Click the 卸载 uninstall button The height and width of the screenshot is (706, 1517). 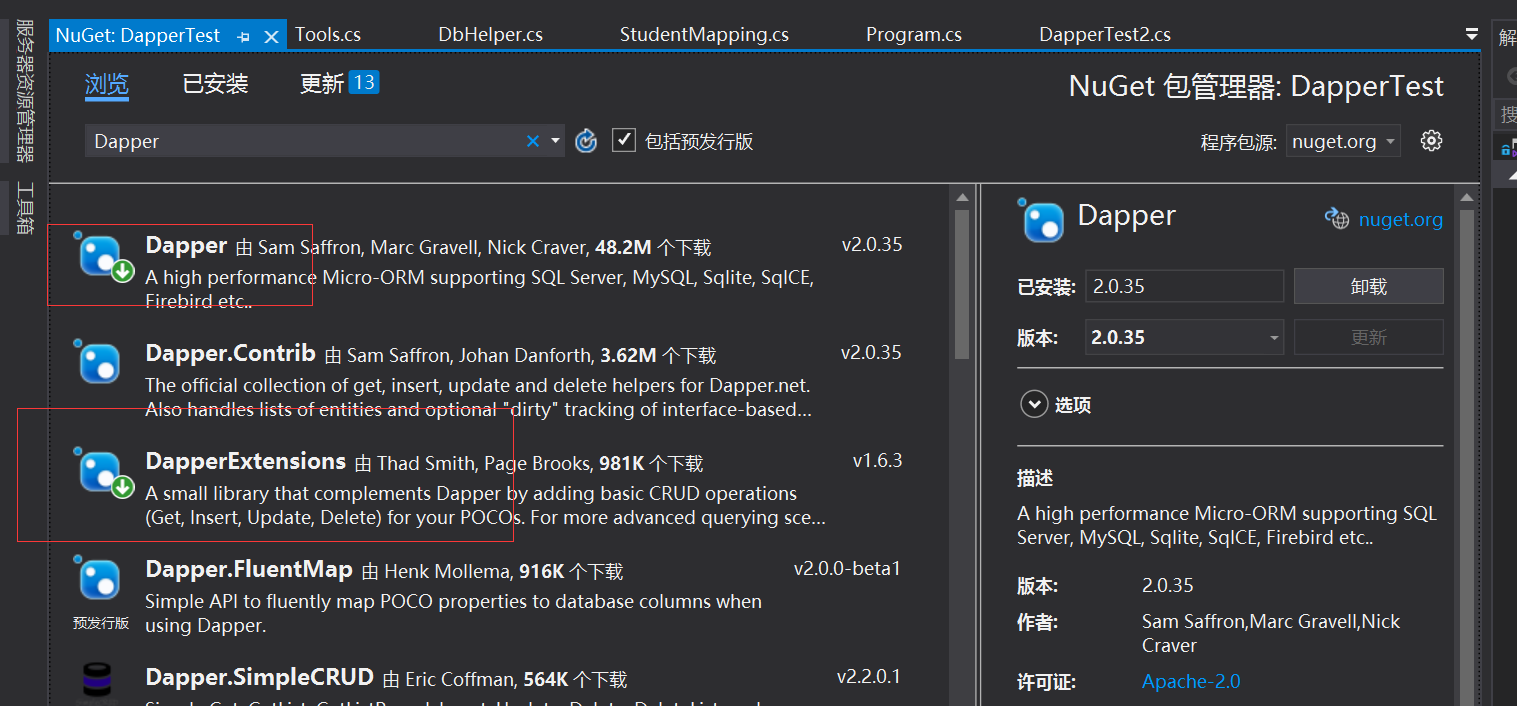click(x=1369, y=286)
